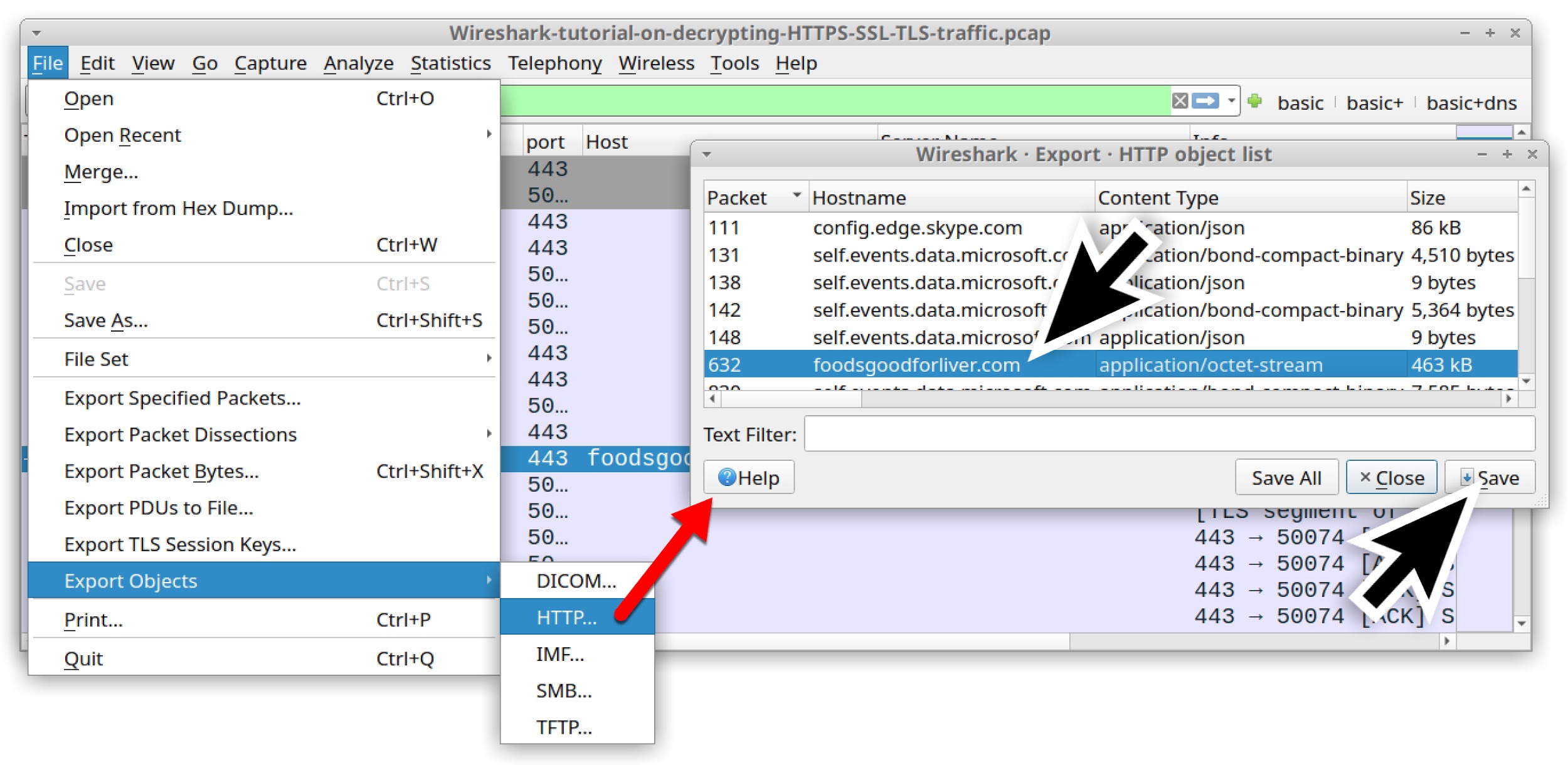
Task: Click the green plus to add a filter button
Action: tap(1255, 101)
